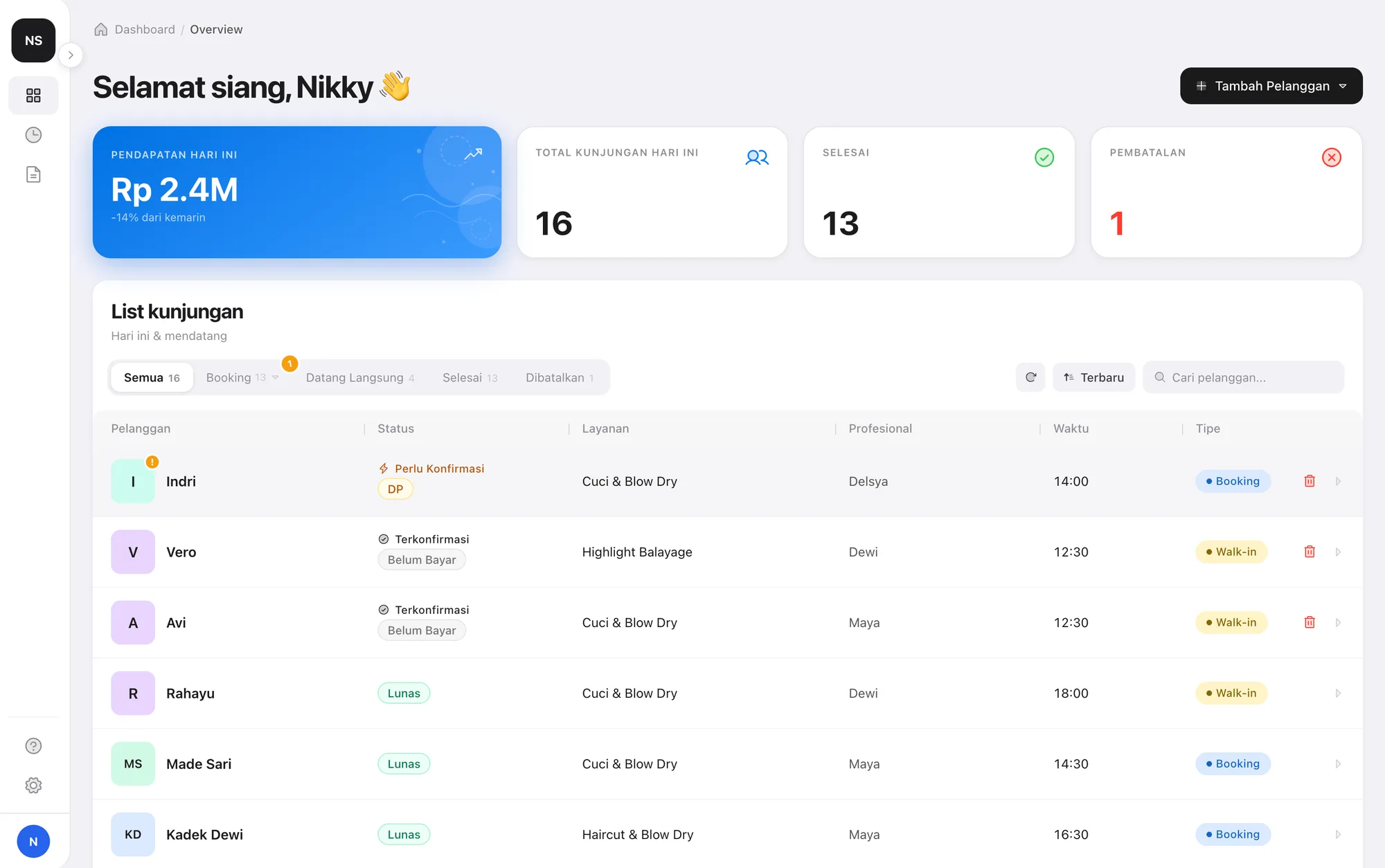This screenshot has height=868, width=1385.
Task: Click Vero's avatar
Action: pos(133,552)
